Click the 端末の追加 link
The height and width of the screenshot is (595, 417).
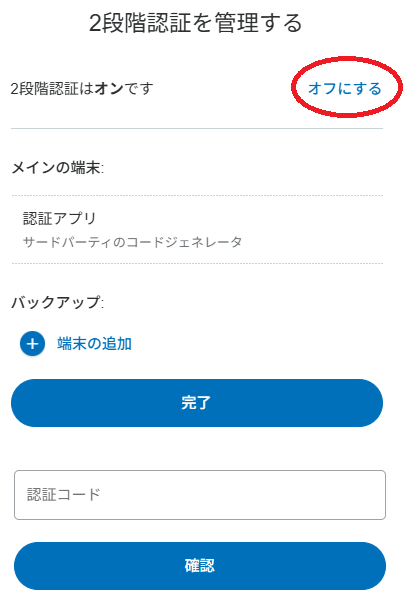[x=94, y=343]
